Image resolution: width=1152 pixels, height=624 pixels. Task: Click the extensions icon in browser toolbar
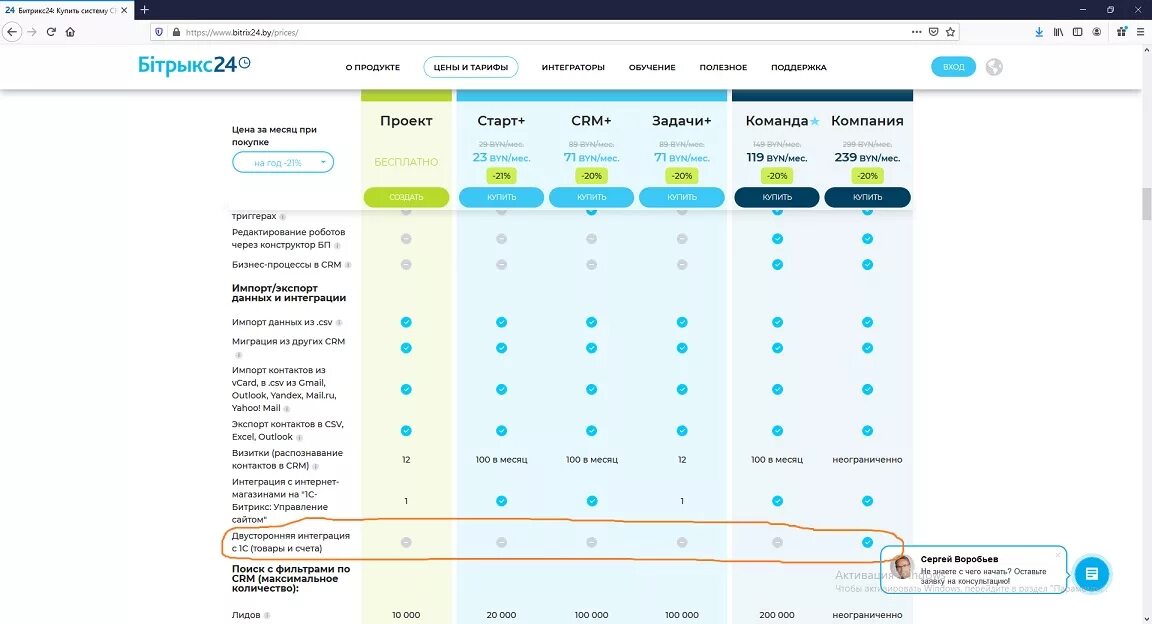tap(1122, 32)
